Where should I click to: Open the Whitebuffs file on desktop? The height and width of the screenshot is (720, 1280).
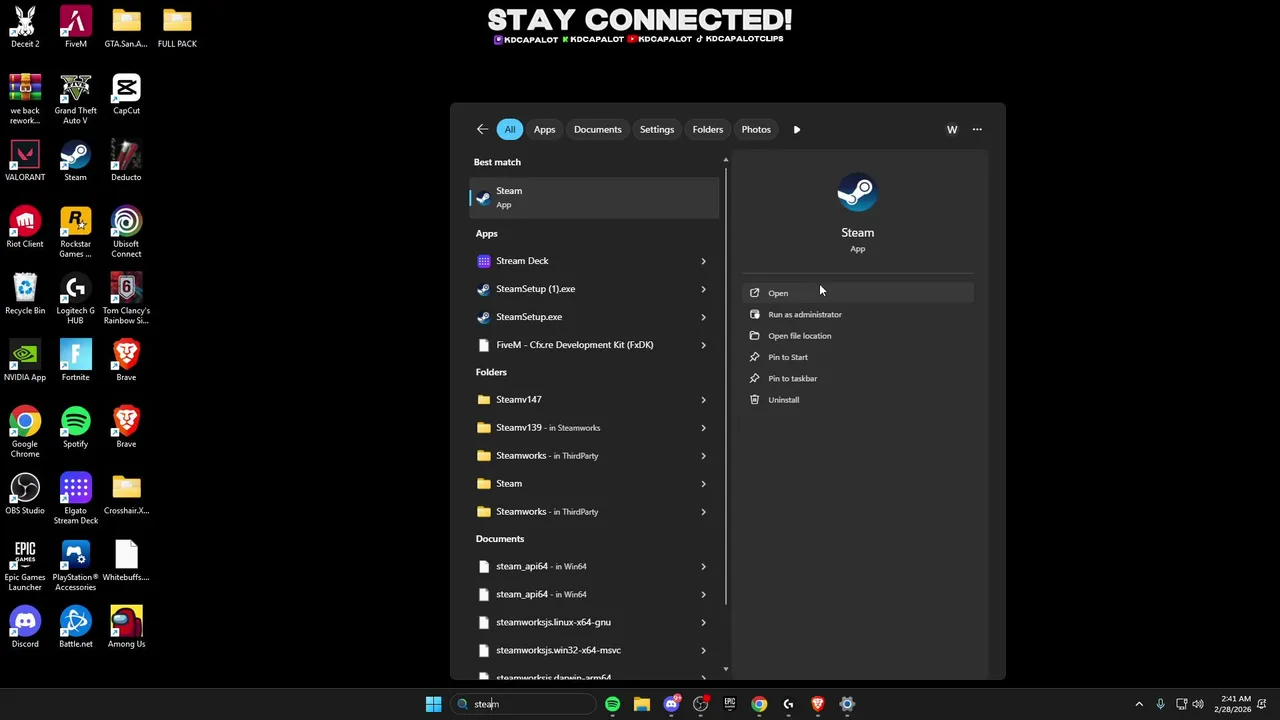click(x=126, y=562)
